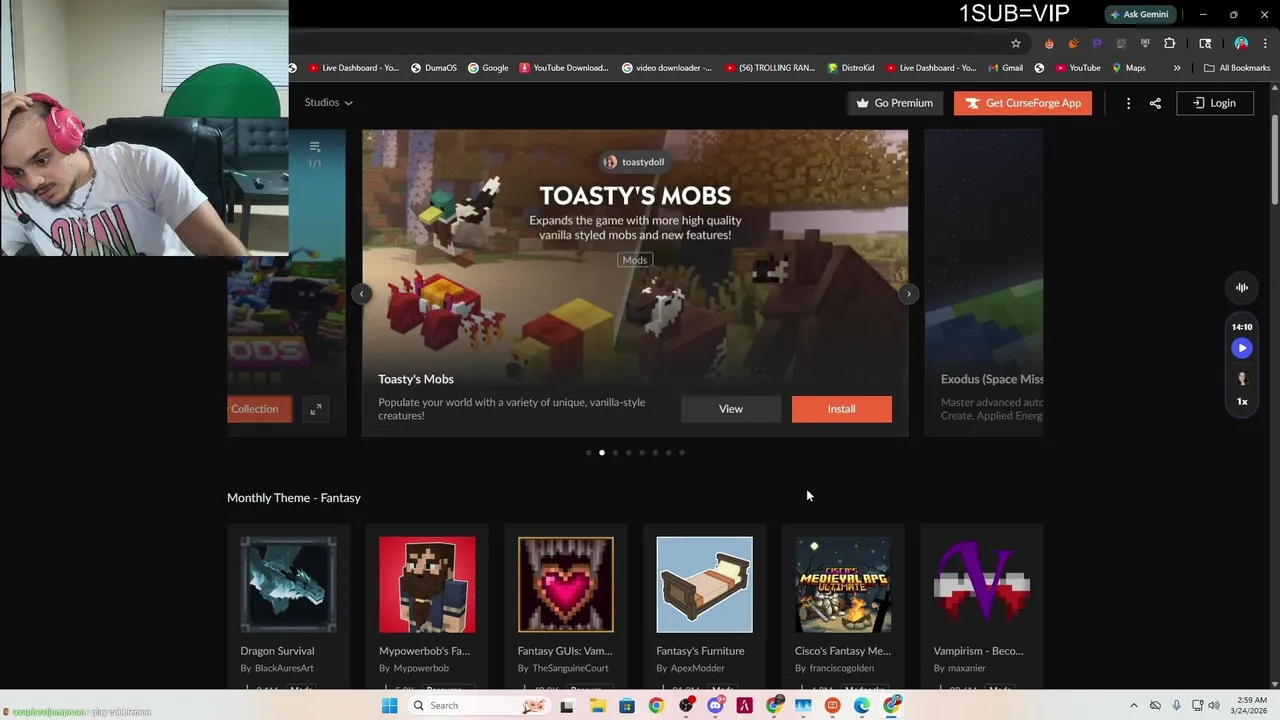Select the seventh carousel pagination dot
Viewport: 1280px width, 720px height.
coord(668,453)
